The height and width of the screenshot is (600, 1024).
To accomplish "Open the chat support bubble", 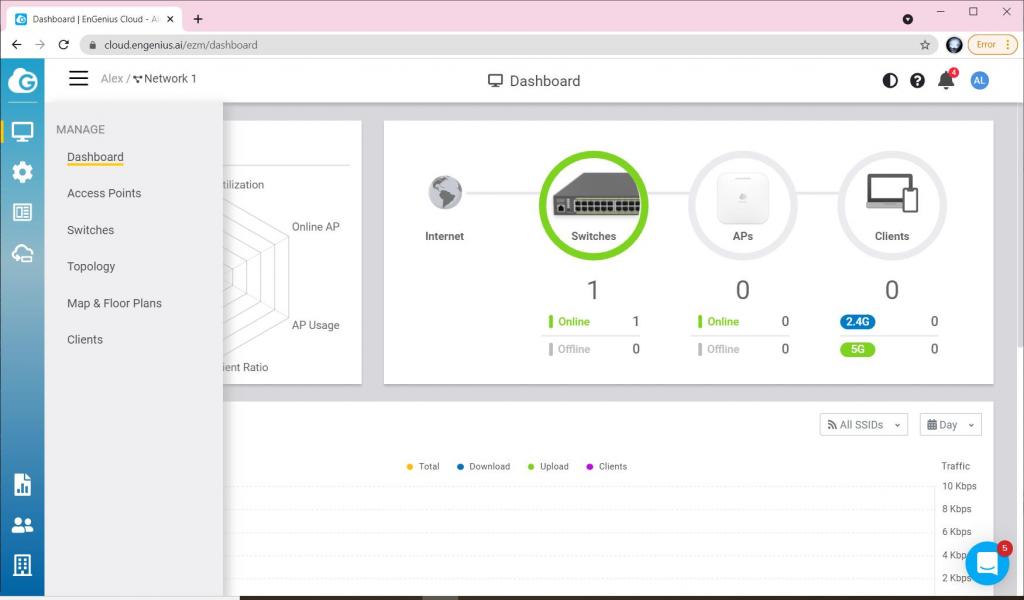I will (x=987, y=563).
